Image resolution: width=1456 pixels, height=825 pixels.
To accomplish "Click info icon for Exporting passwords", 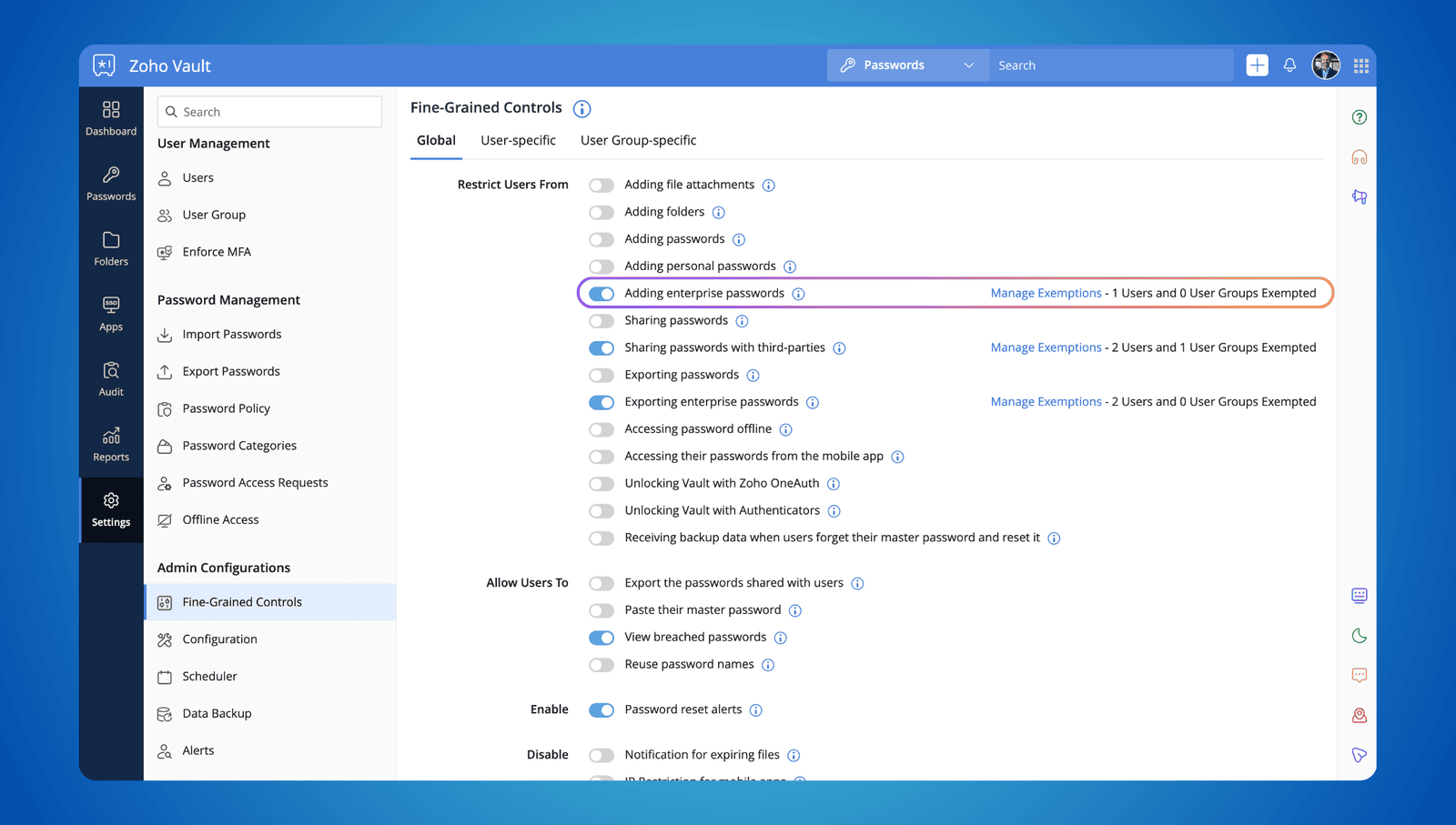I will [x=753, y=376].
